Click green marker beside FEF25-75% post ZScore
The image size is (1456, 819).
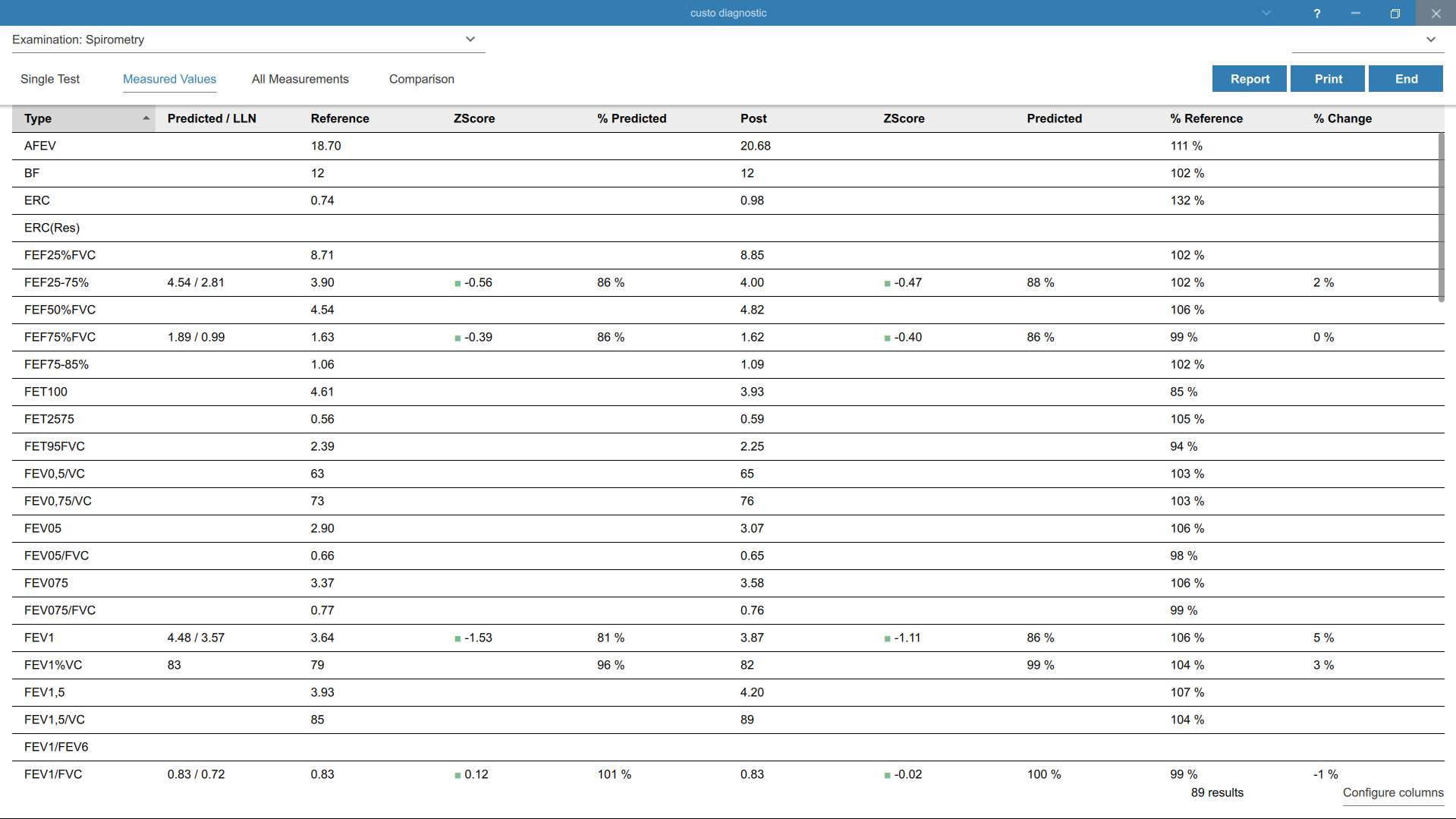887,283
